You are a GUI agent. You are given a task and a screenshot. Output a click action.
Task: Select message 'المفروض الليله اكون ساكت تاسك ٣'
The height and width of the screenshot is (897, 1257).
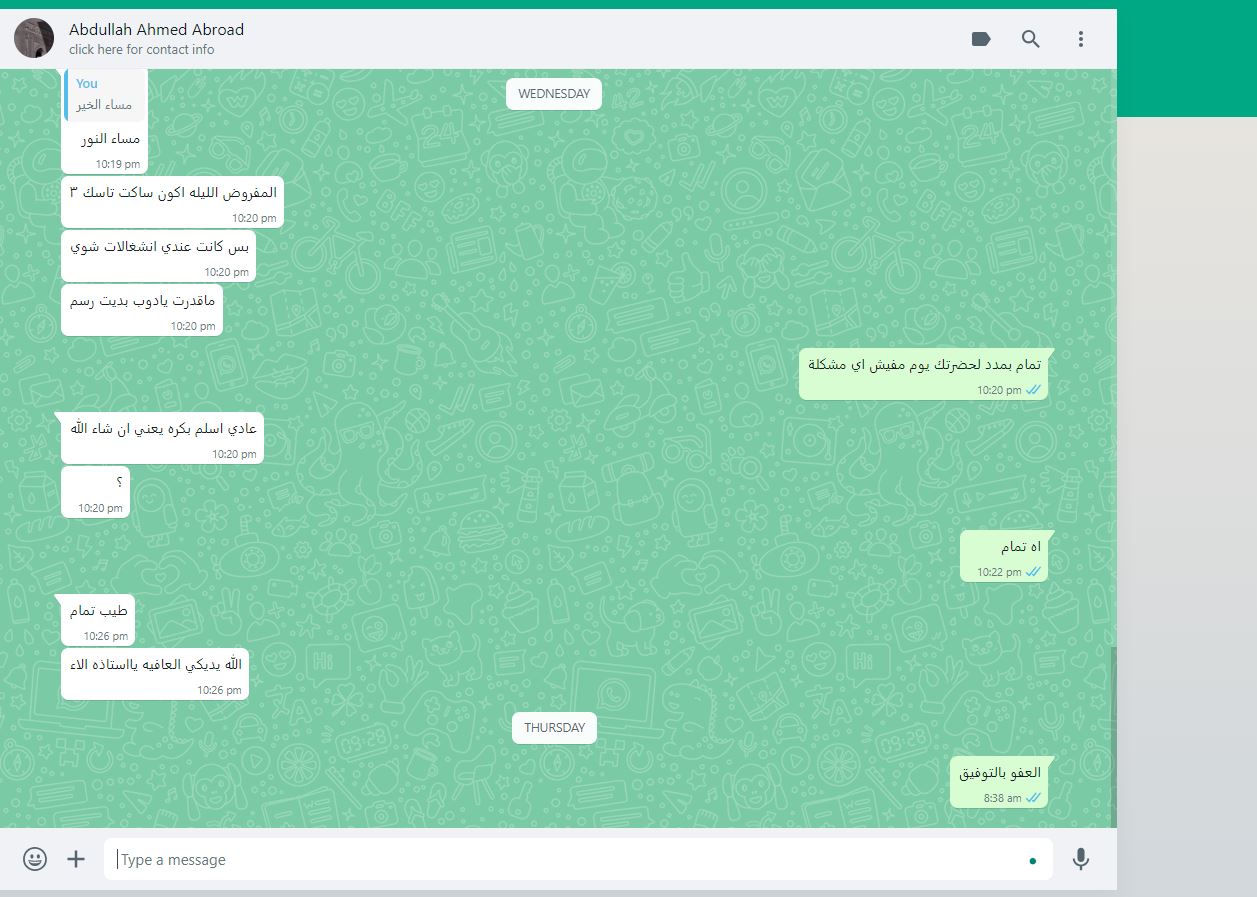tap(173, 203)
